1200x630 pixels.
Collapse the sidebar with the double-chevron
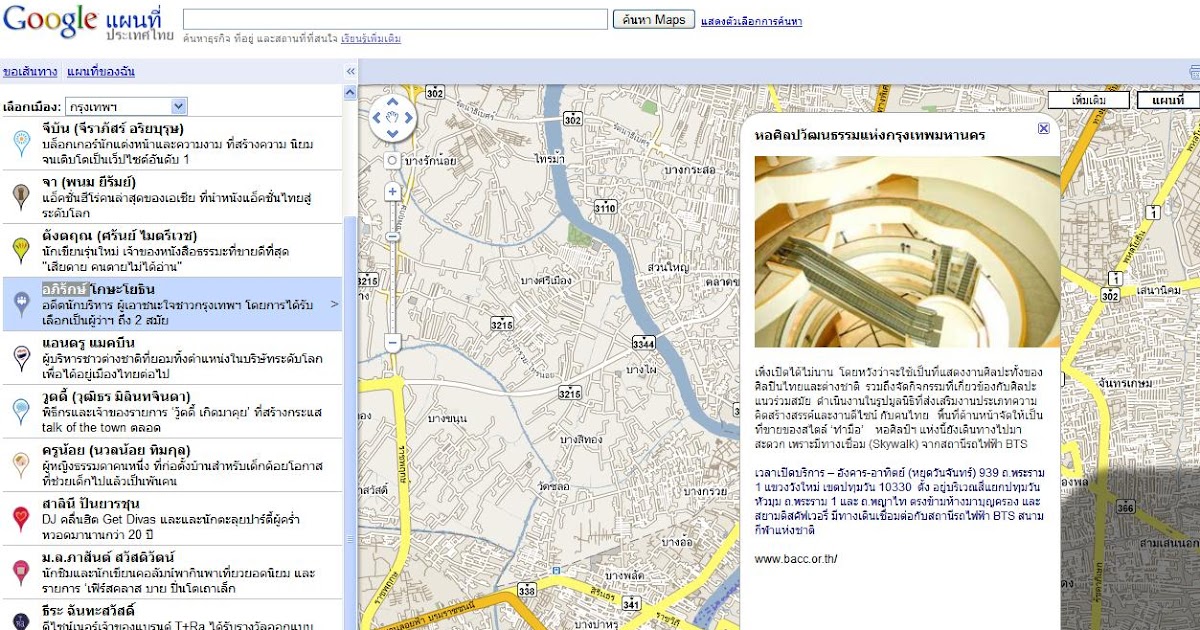(x=350, y=71)
